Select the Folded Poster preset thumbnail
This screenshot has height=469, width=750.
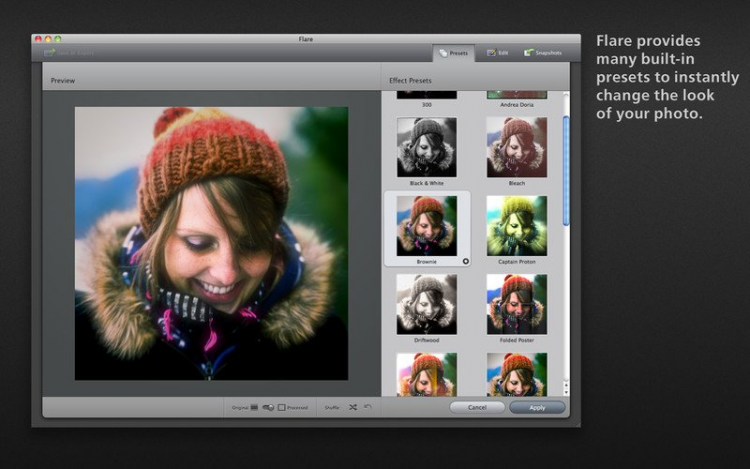[x=517, y=304]
